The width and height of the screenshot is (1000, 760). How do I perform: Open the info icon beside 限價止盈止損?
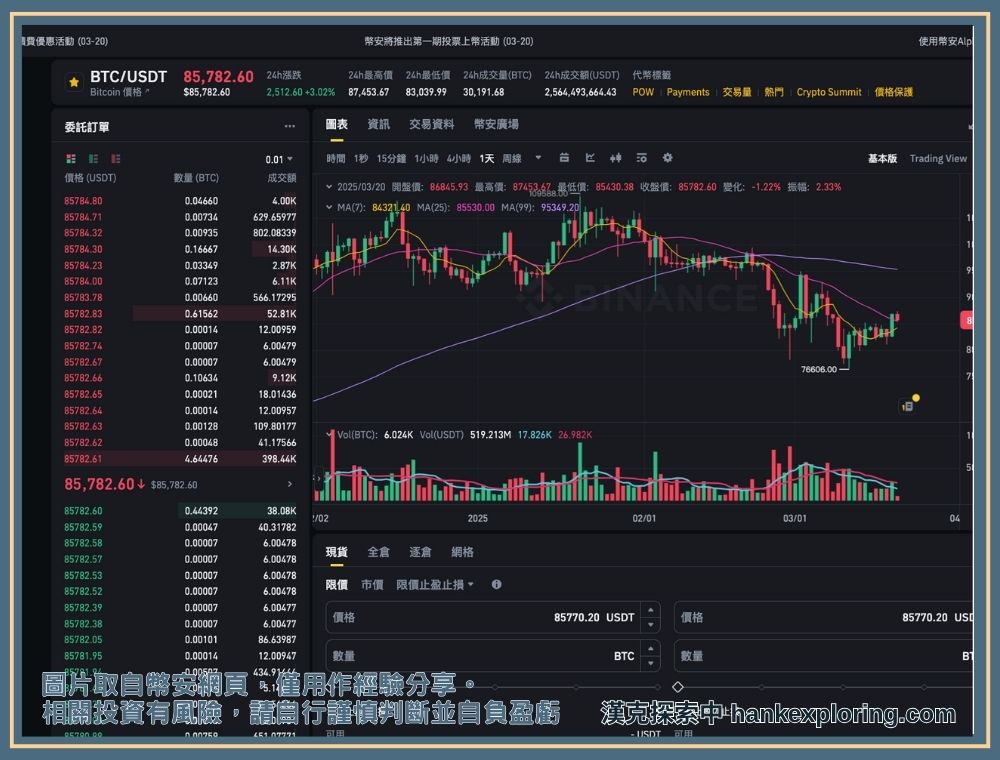pos(496,585)
